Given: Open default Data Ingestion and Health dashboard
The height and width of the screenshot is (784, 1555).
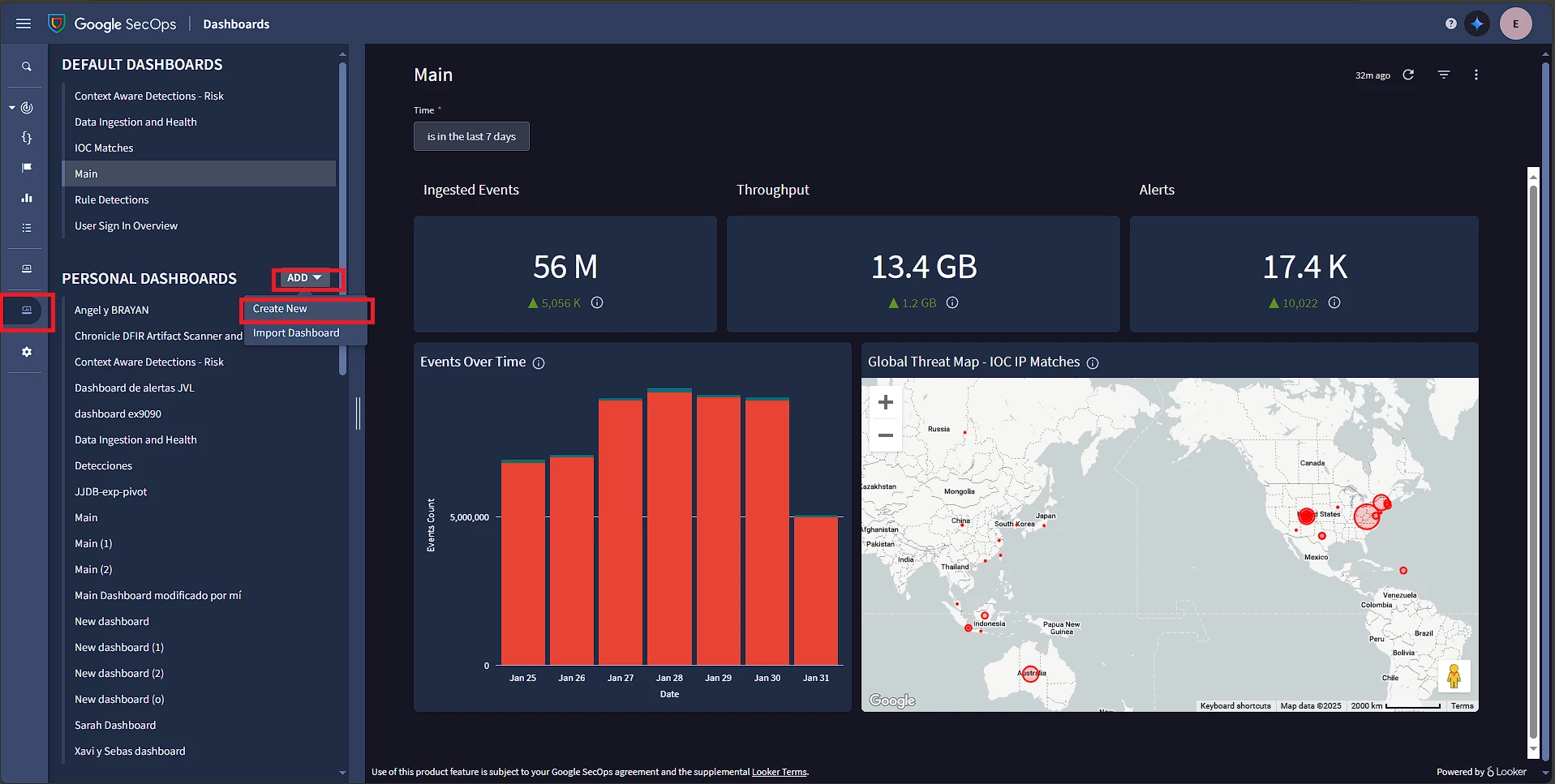Looking at the screenshot, I should [x=135, y=122].
